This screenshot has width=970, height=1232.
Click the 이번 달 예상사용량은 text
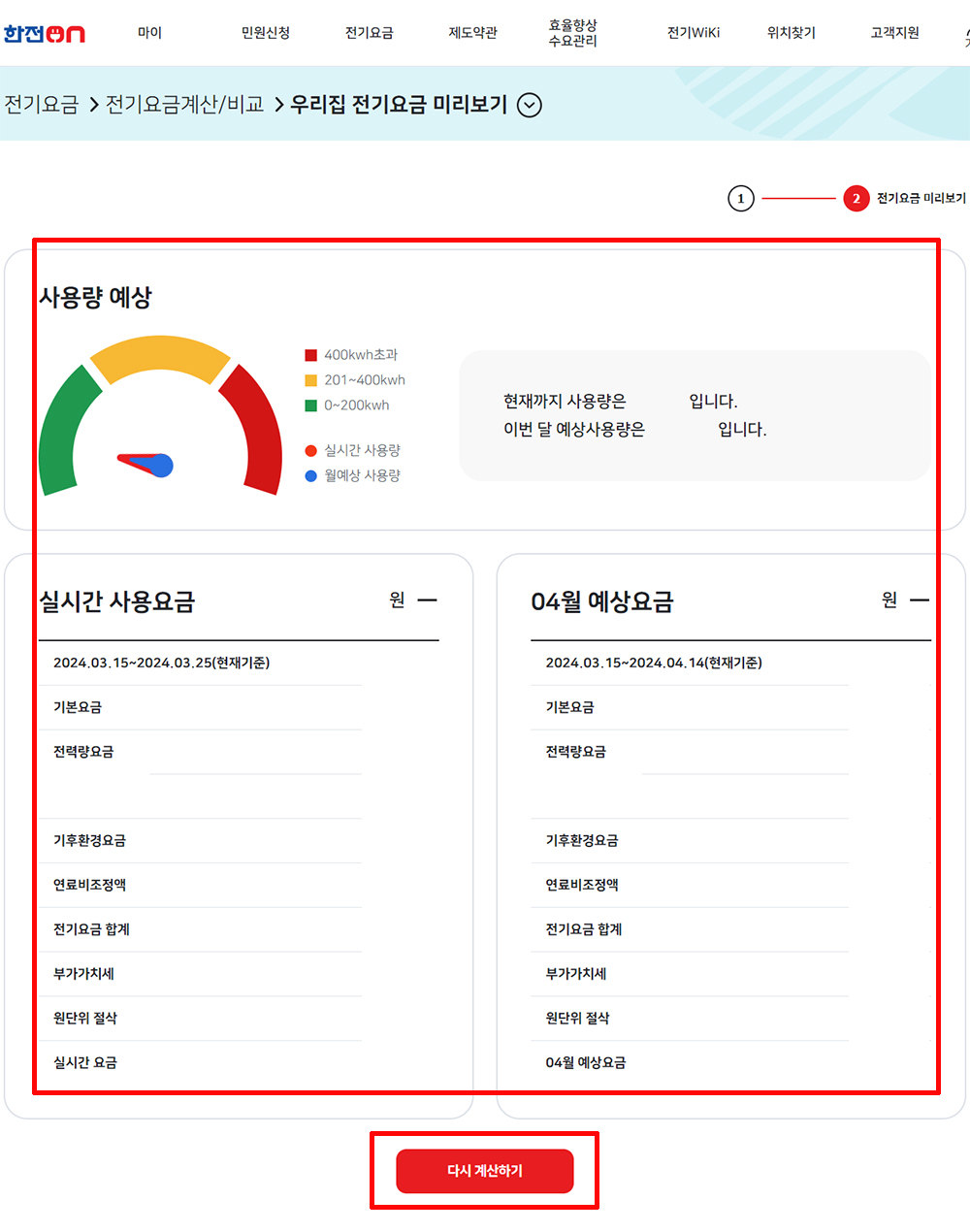[x=574, y=429]
